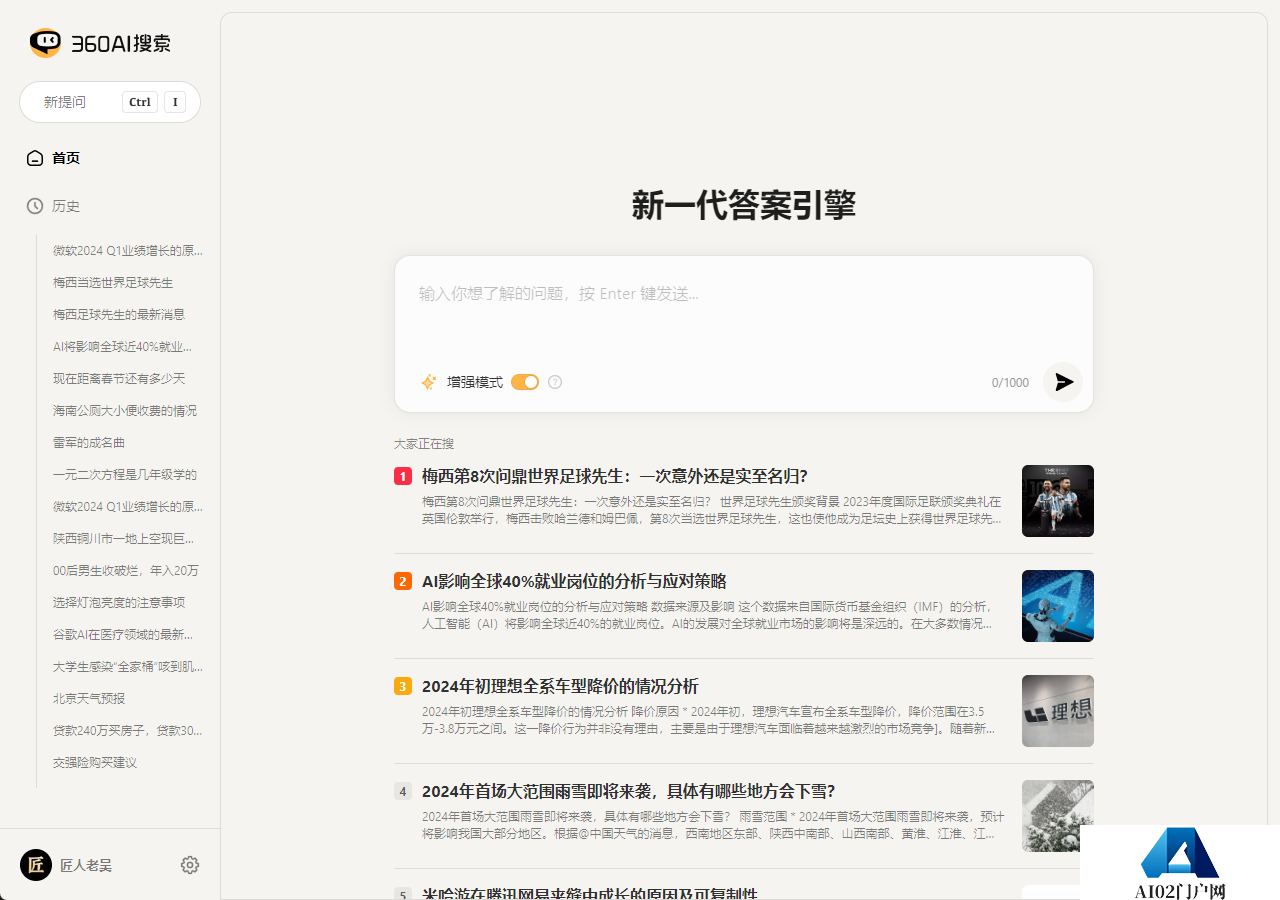Toggle the 增强模式 switch
The width and height of the screenshot is (1280, 900).
(525, 382)
